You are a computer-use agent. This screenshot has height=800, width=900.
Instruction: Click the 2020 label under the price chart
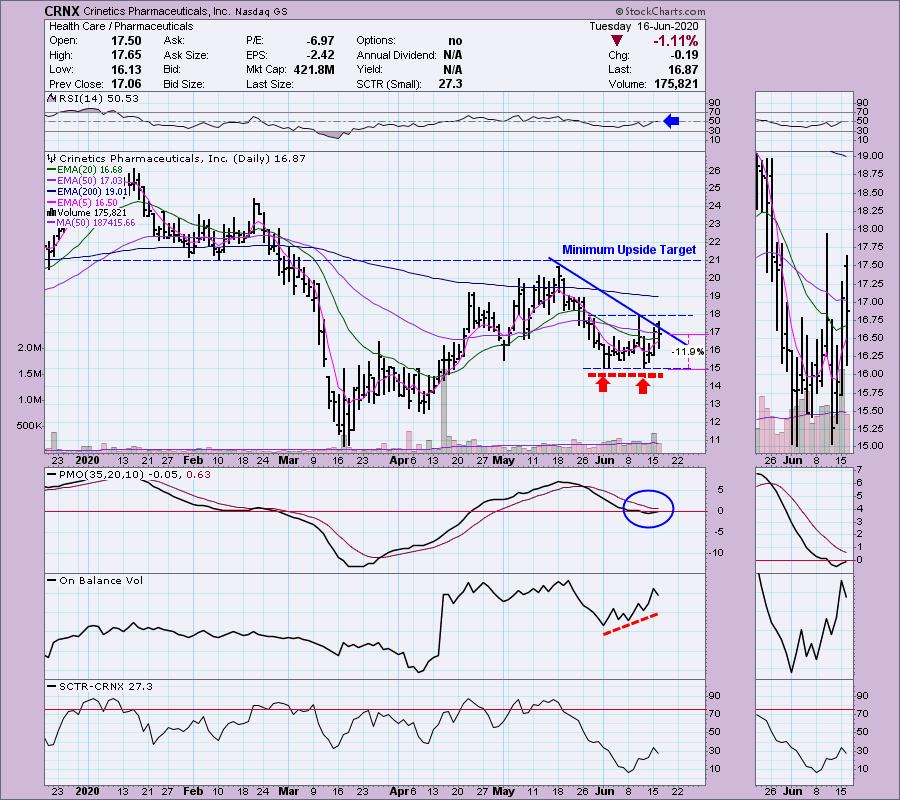coord(88,460)
